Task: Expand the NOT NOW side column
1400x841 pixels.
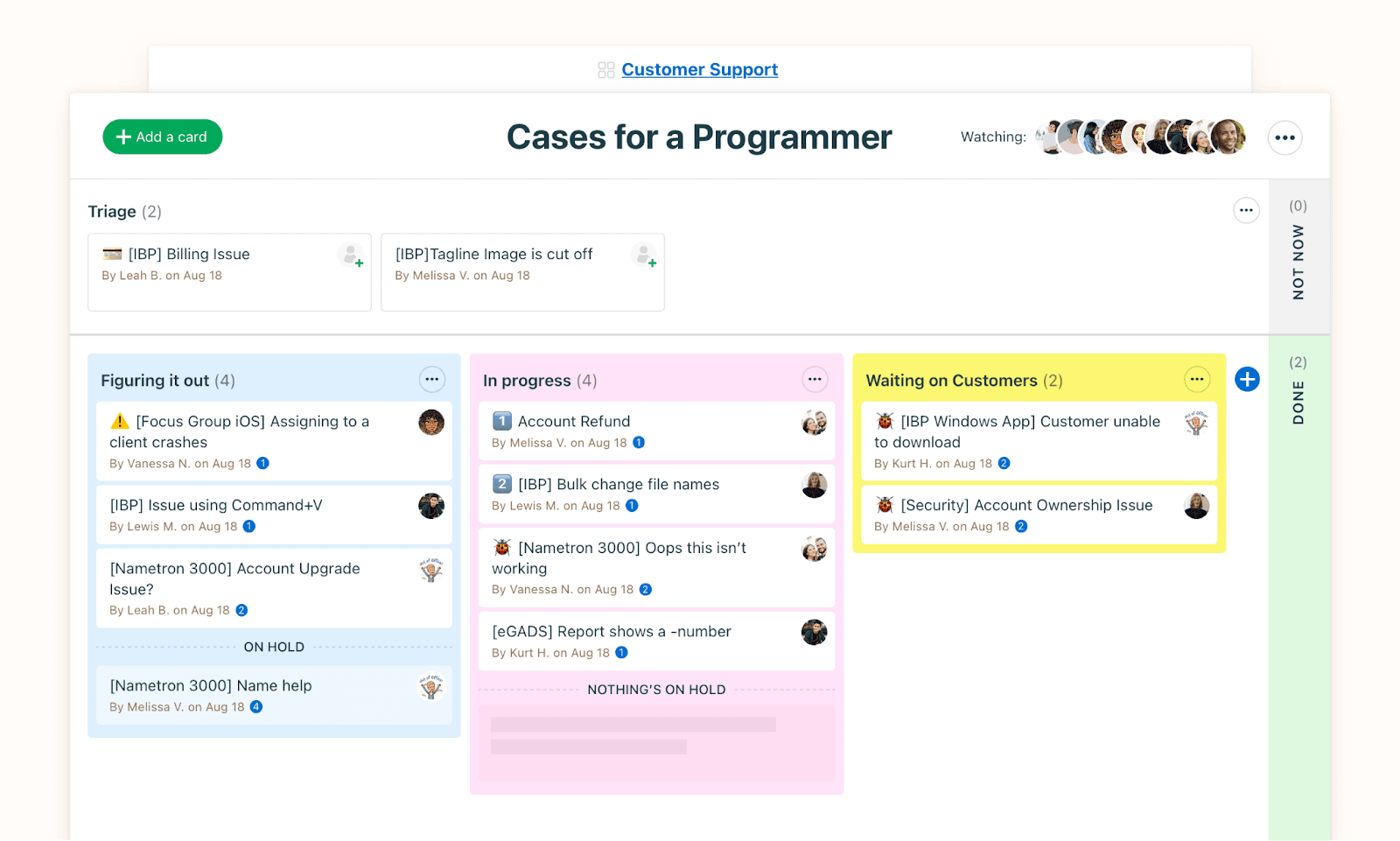Action: click(1298, 256)
